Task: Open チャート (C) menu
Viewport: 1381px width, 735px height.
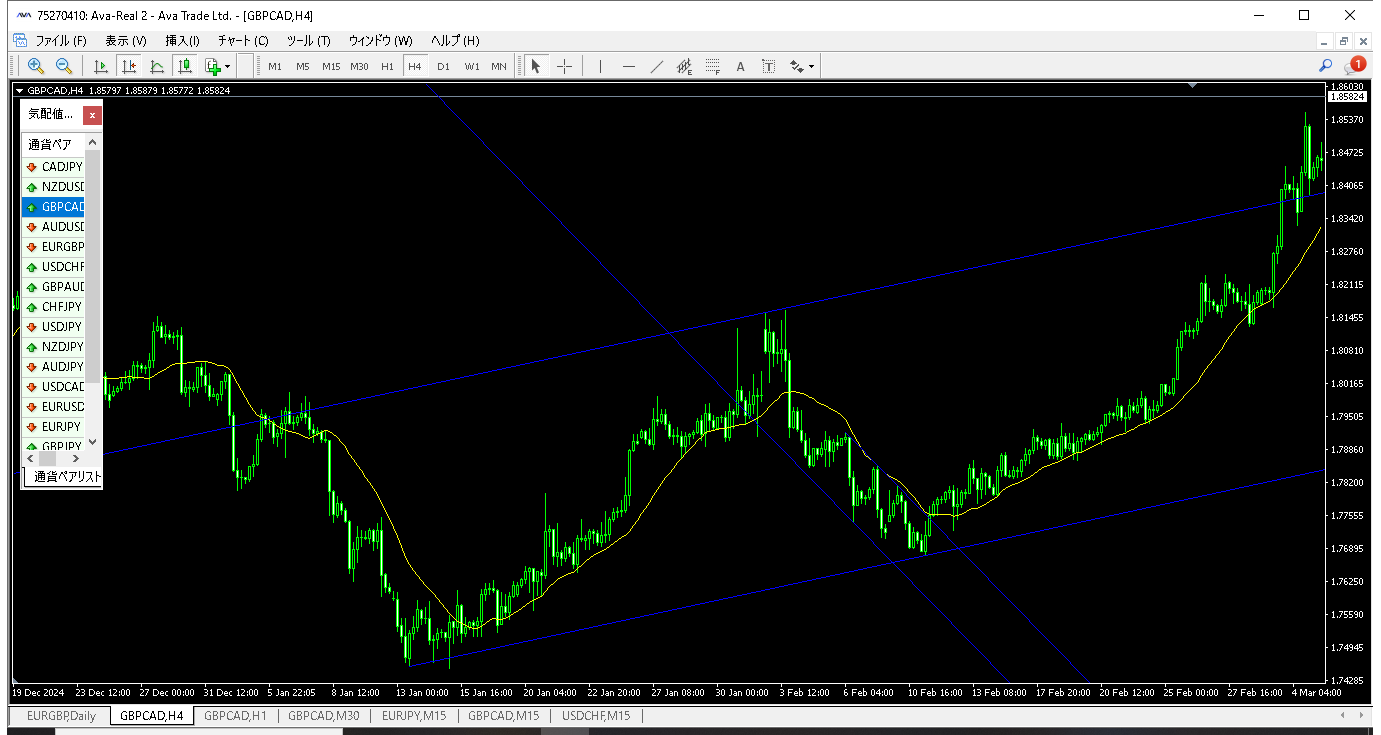Action: click(243, 41)
